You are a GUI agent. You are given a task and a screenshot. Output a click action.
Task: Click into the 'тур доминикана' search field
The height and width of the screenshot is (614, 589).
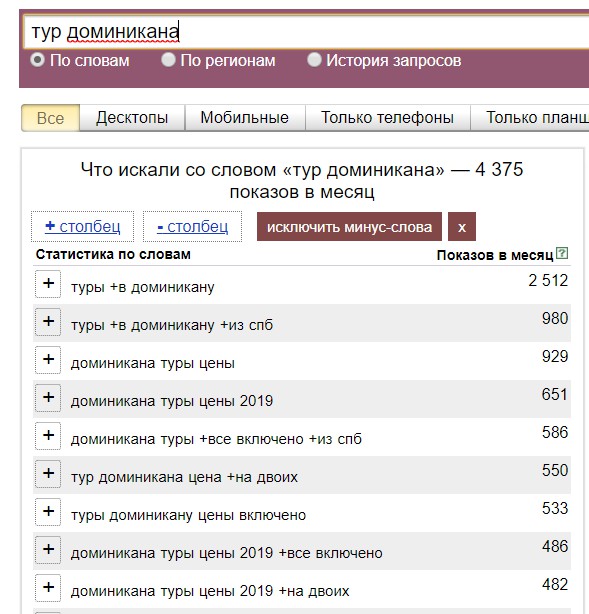tap(305, 32)
